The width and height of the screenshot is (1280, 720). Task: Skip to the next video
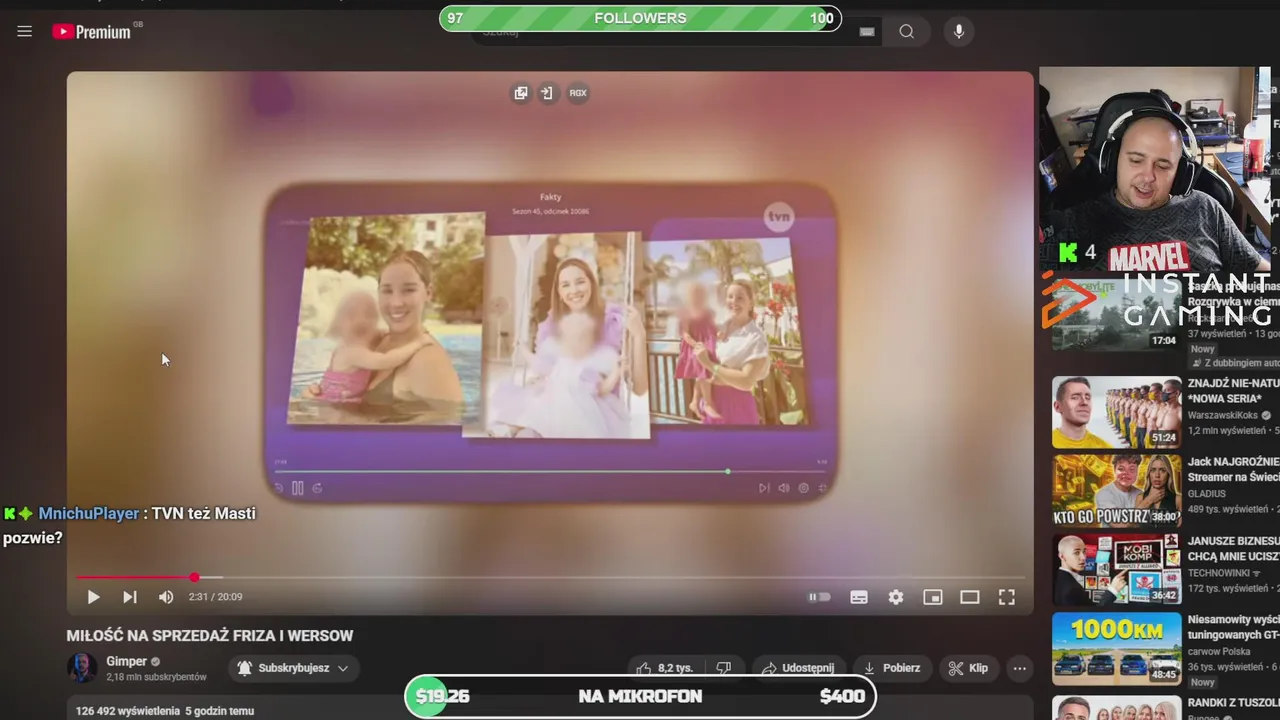130,597
